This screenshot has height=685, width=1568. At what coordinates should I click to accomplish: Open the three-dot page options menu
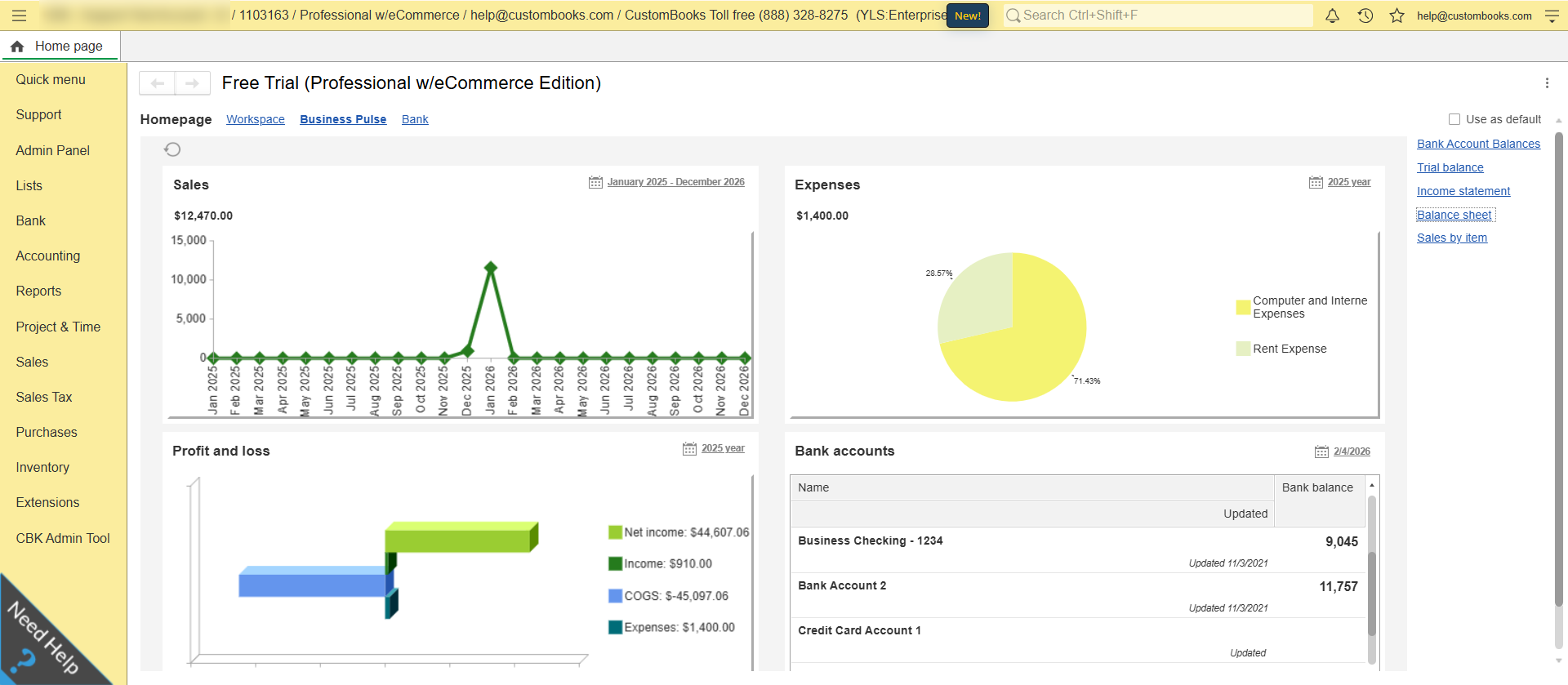(1547, 83)
